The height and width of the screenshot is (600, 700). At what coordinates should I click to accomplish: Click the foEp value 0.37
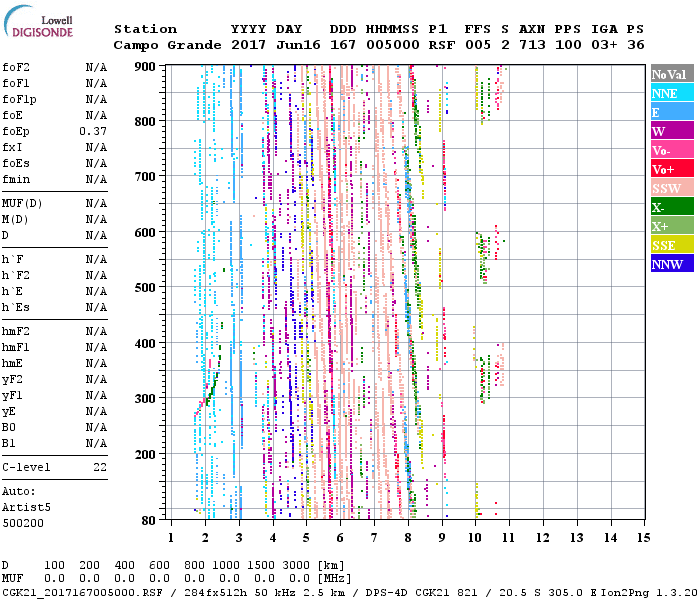[93, 131]
